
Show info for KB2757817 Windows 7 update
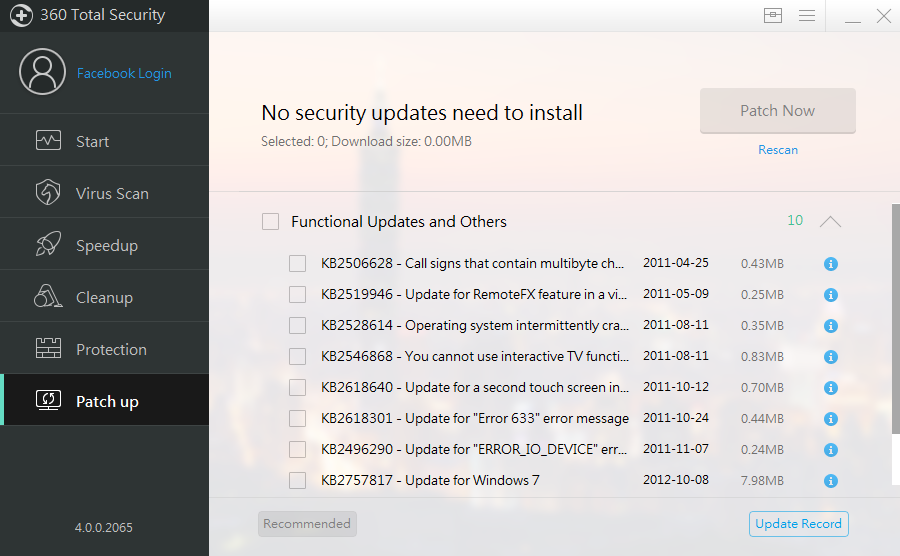coord(830,481)
